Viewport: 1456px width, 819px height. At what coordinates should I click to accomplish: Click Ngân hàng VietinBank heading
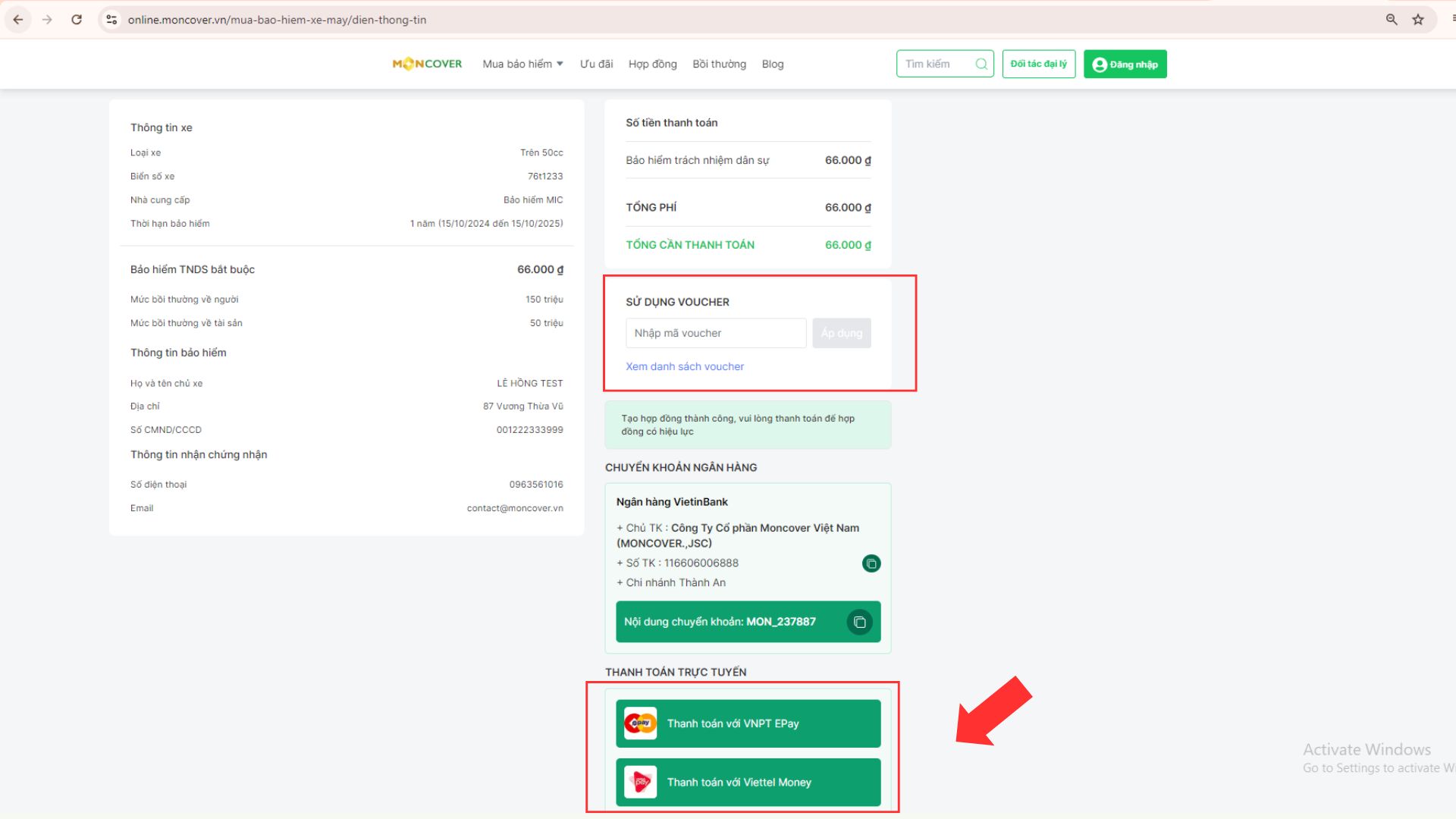coord(672,502)
